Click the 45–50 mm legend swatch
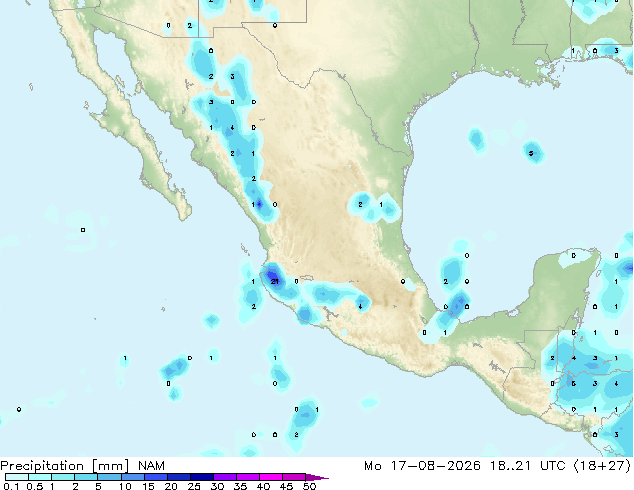The width and height of the screenshot is (634, 490). click(294, 477)
